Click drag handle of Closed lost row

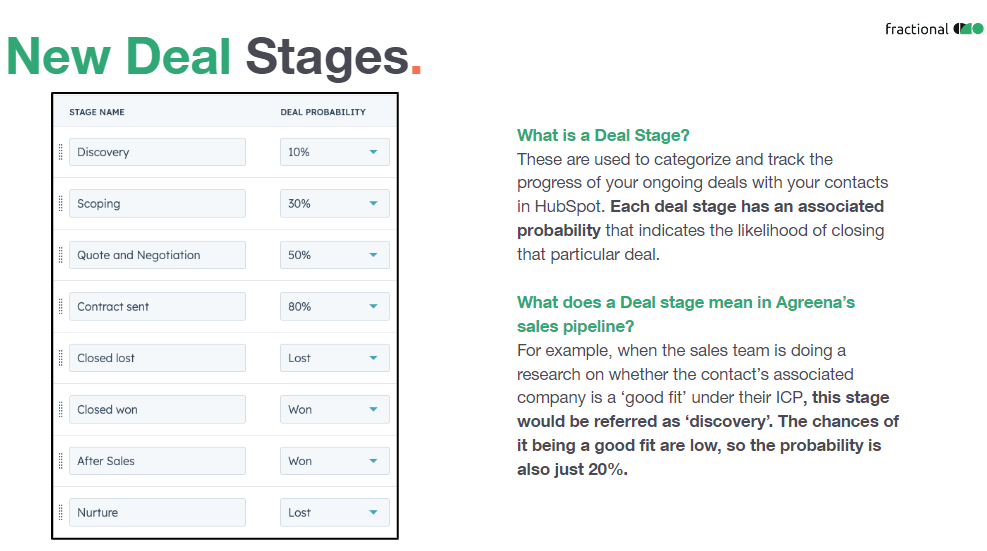click(x=60, y=358)
